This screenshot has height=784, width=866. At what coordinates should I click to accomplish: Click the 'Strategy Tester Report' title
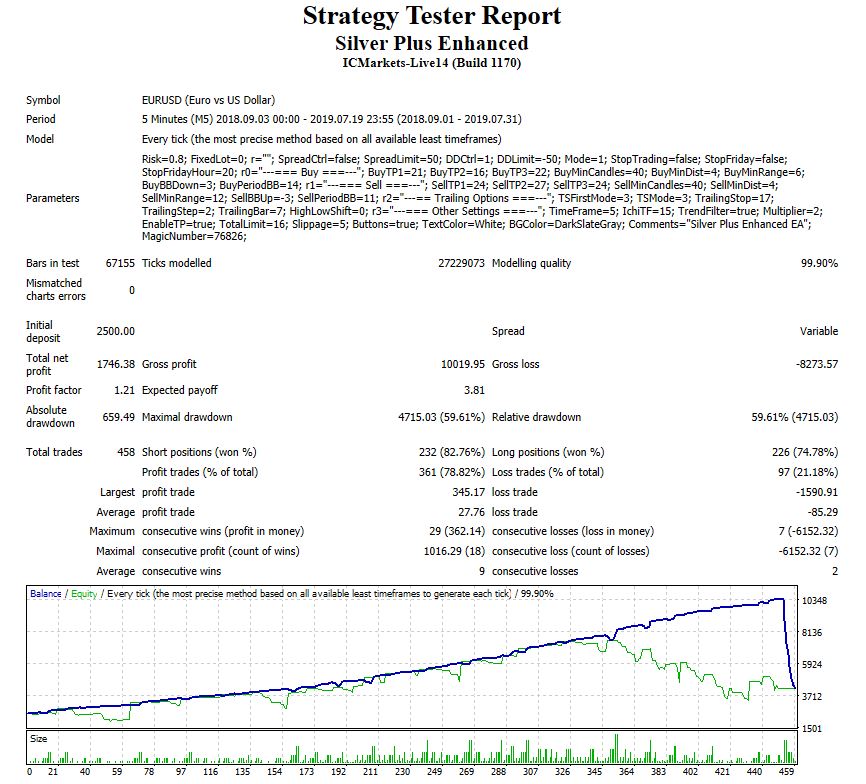[x=431, y=16]
